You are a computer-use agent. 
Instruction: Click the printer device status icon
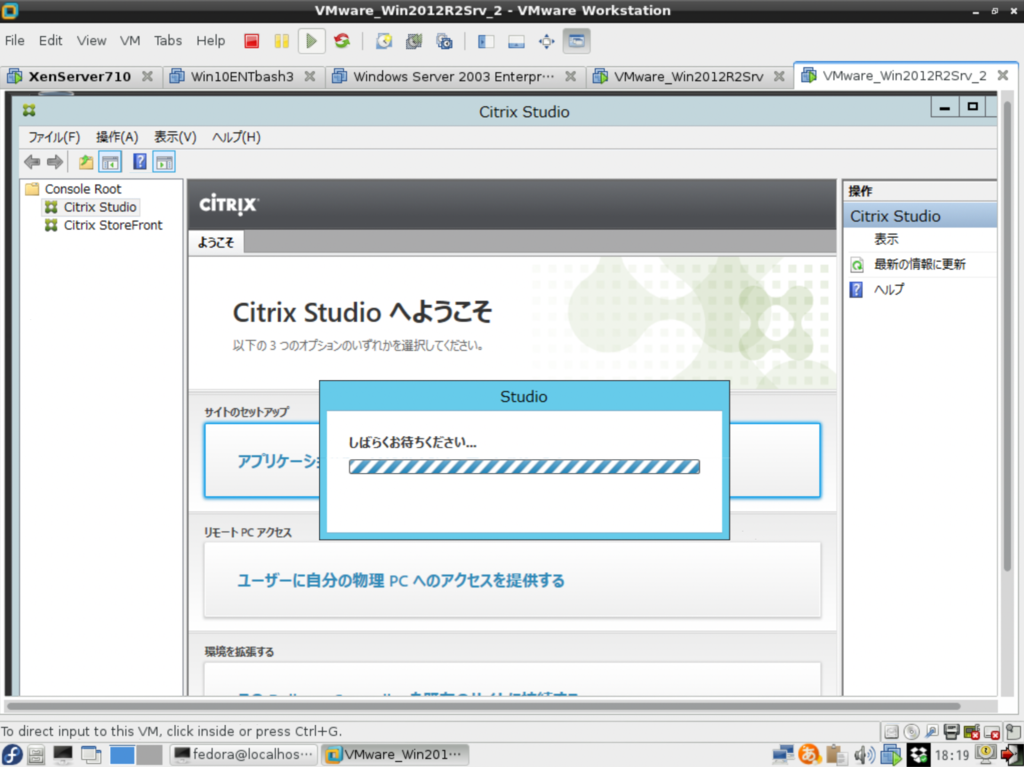coord(952,732)
